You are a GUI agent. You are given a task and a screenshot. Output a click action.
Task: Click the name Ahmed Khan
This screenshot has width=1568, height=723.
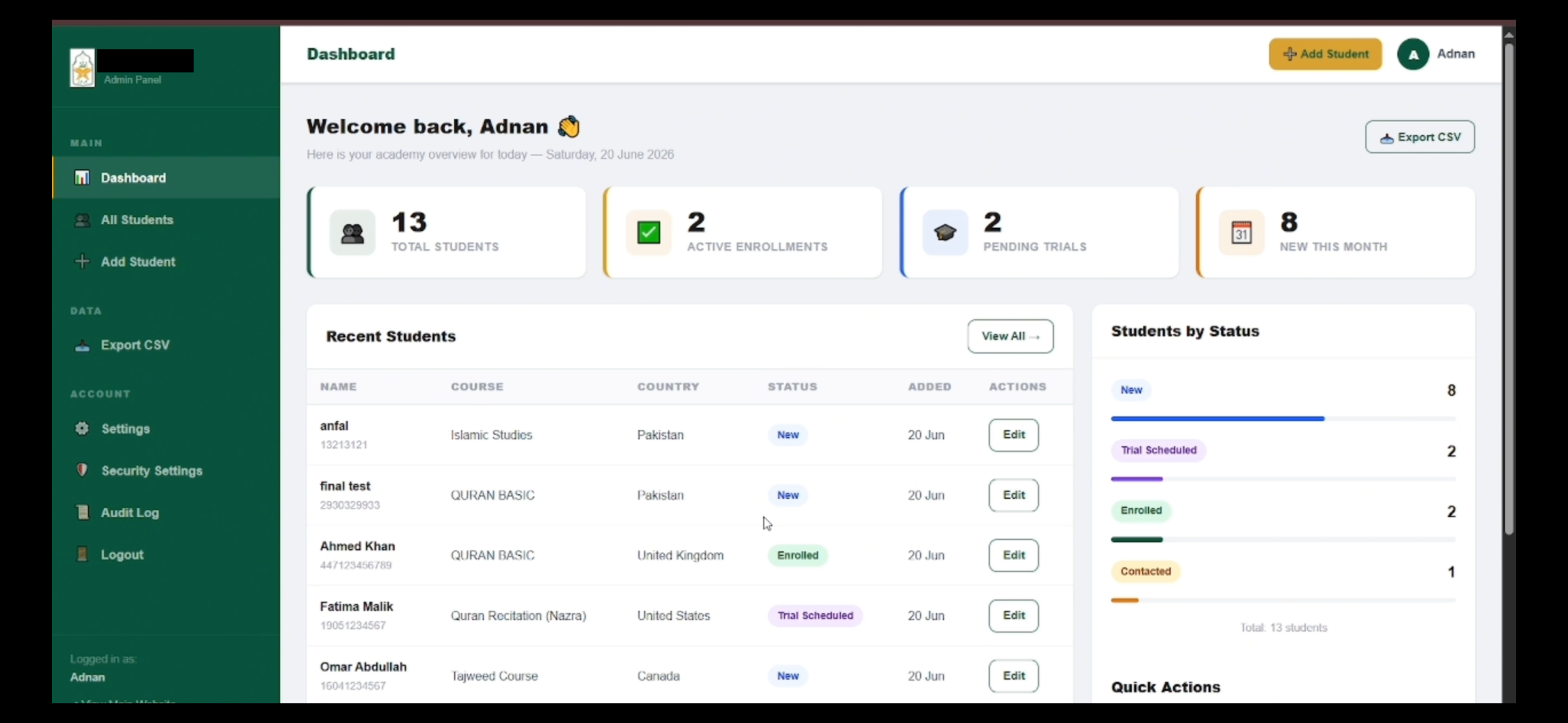tap(357, 546)
